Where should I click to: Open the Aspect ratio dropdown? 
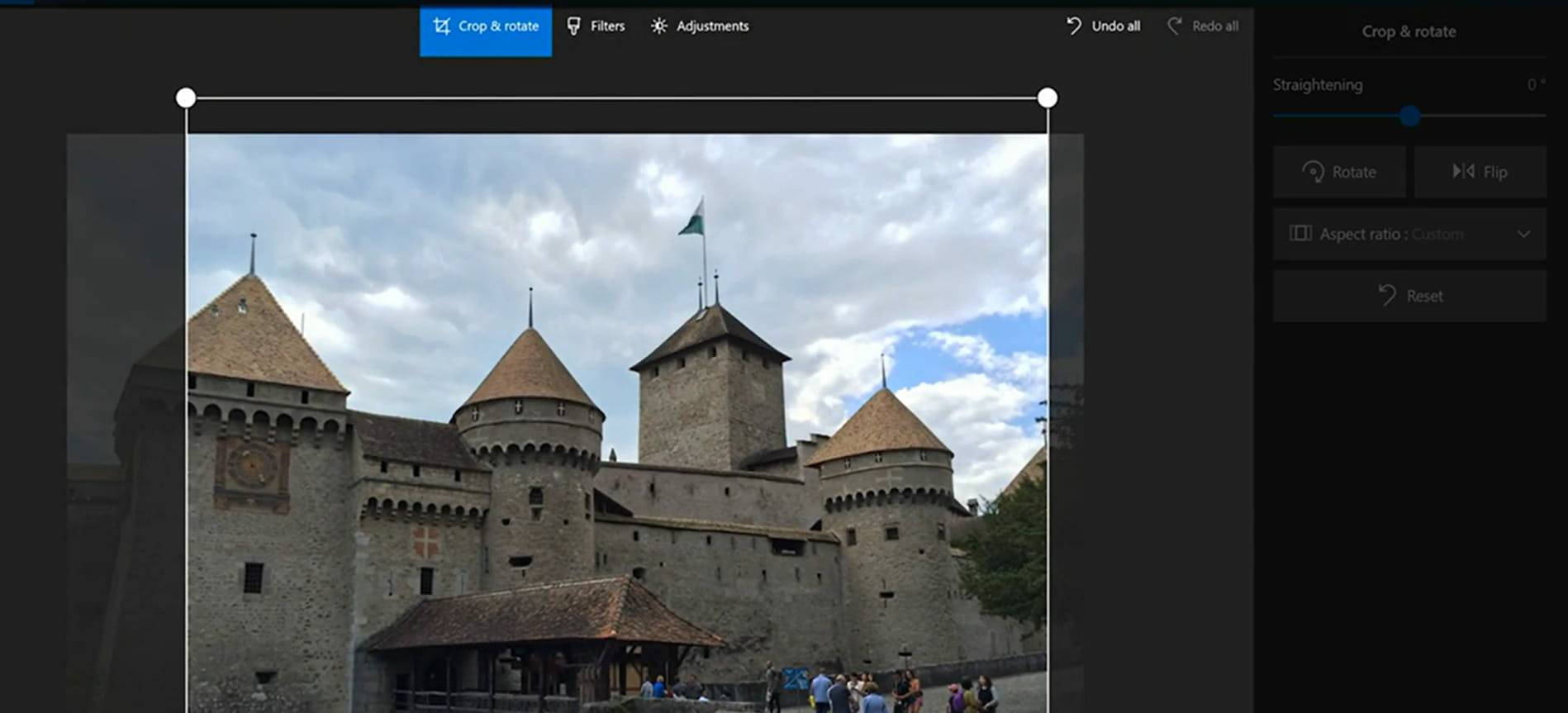click(1409, 234)
